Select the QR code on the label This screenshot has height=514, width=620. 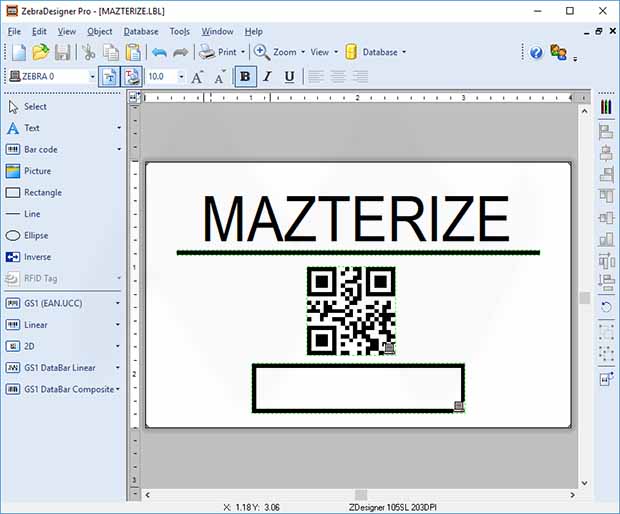(x=351, y=311)
